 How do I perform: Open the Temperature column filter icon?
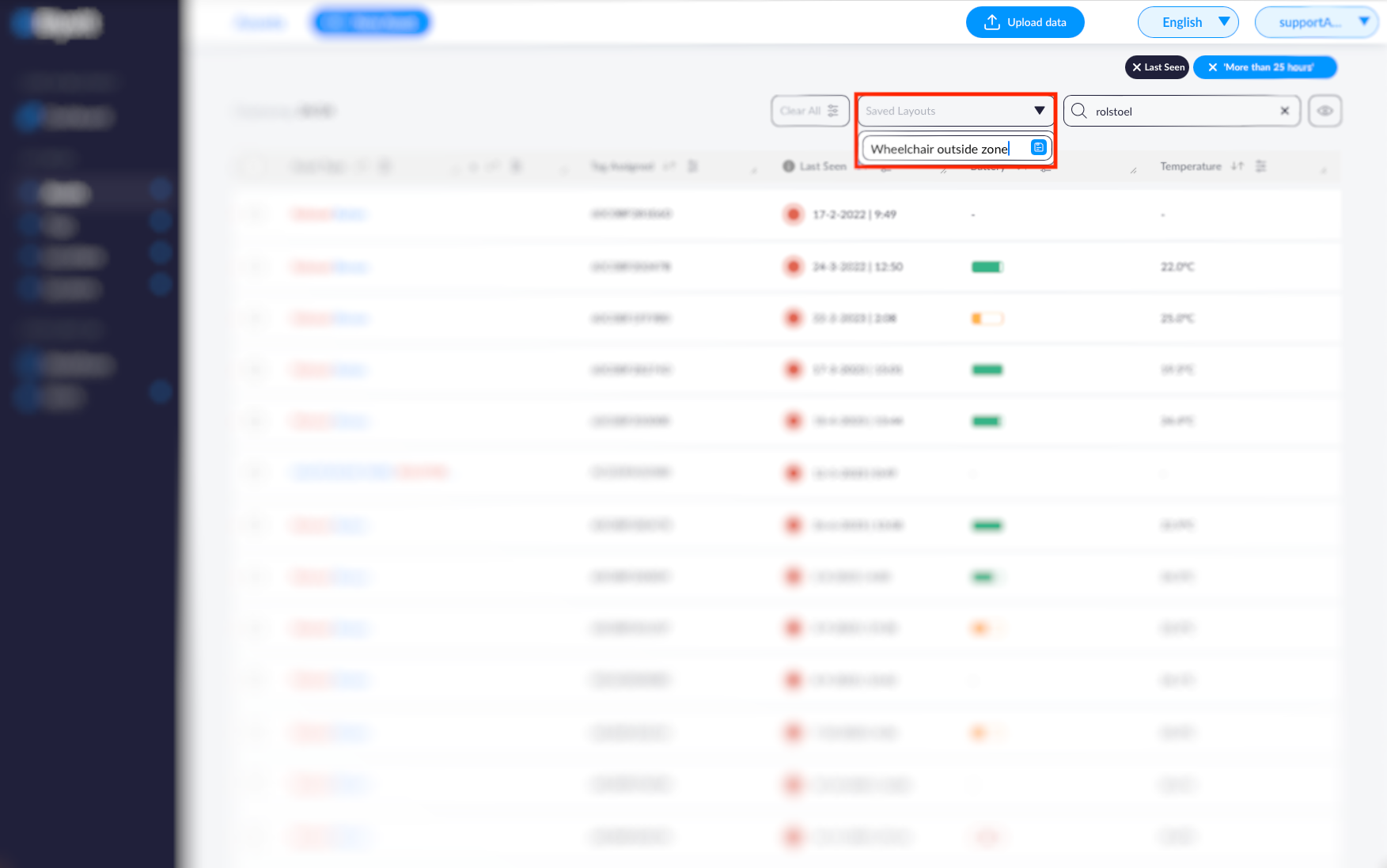1261,166
